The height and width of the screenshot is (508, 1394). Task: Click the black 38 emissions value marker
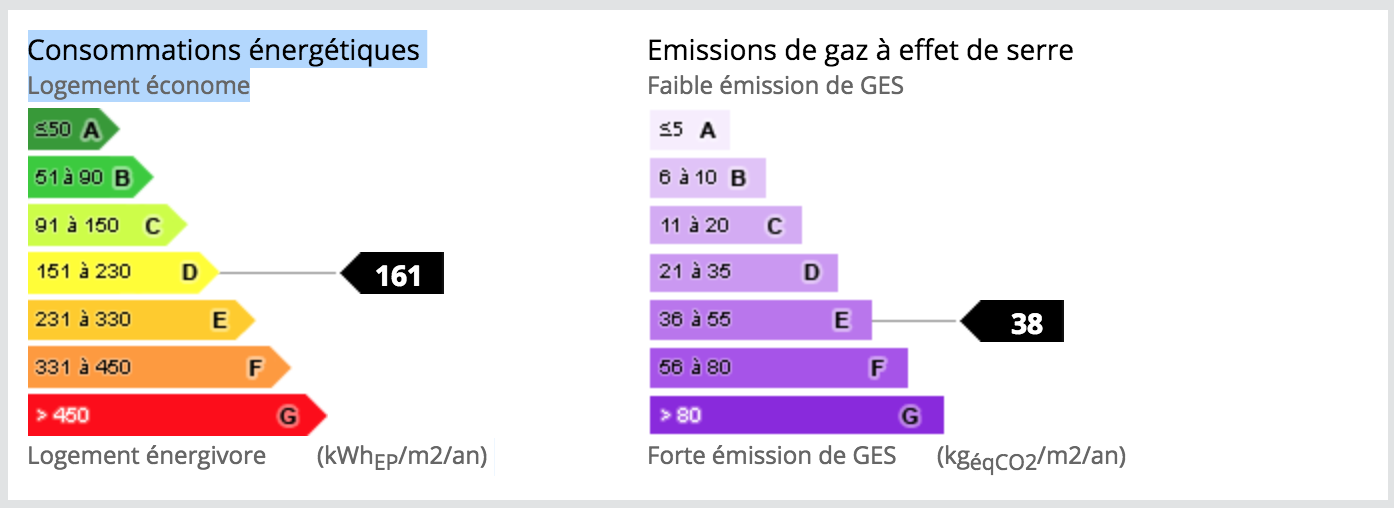point(1012,321)
